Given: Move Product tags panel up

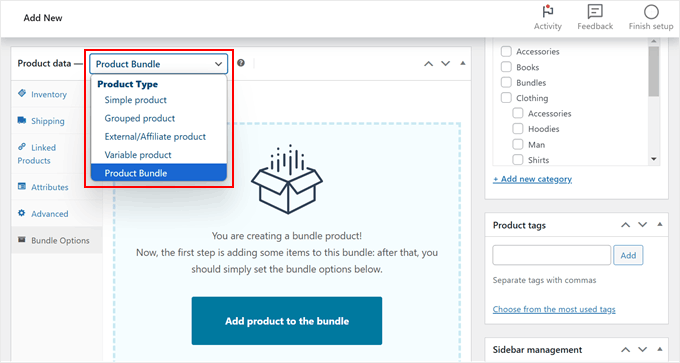Looking at the screenshot, I should pyautogui.click(x=625, y=225).
